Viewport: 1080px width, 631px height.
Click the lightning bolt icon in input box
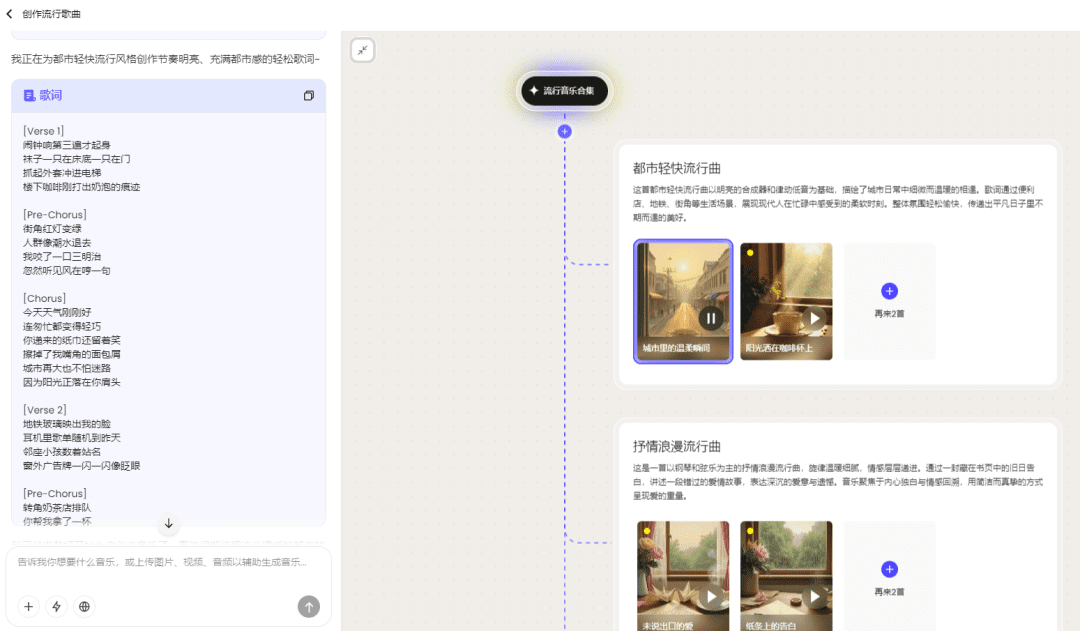[57, 606]
